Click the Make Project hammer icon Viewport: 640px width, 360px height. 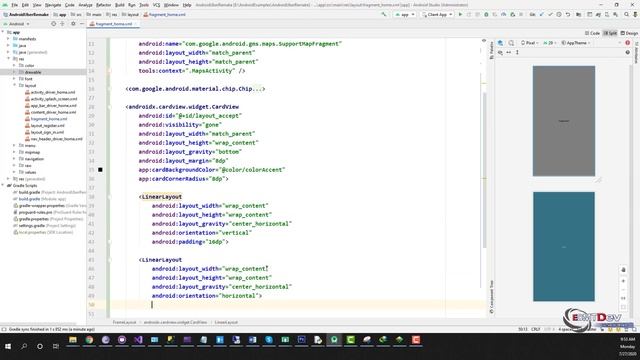(384, 14)
